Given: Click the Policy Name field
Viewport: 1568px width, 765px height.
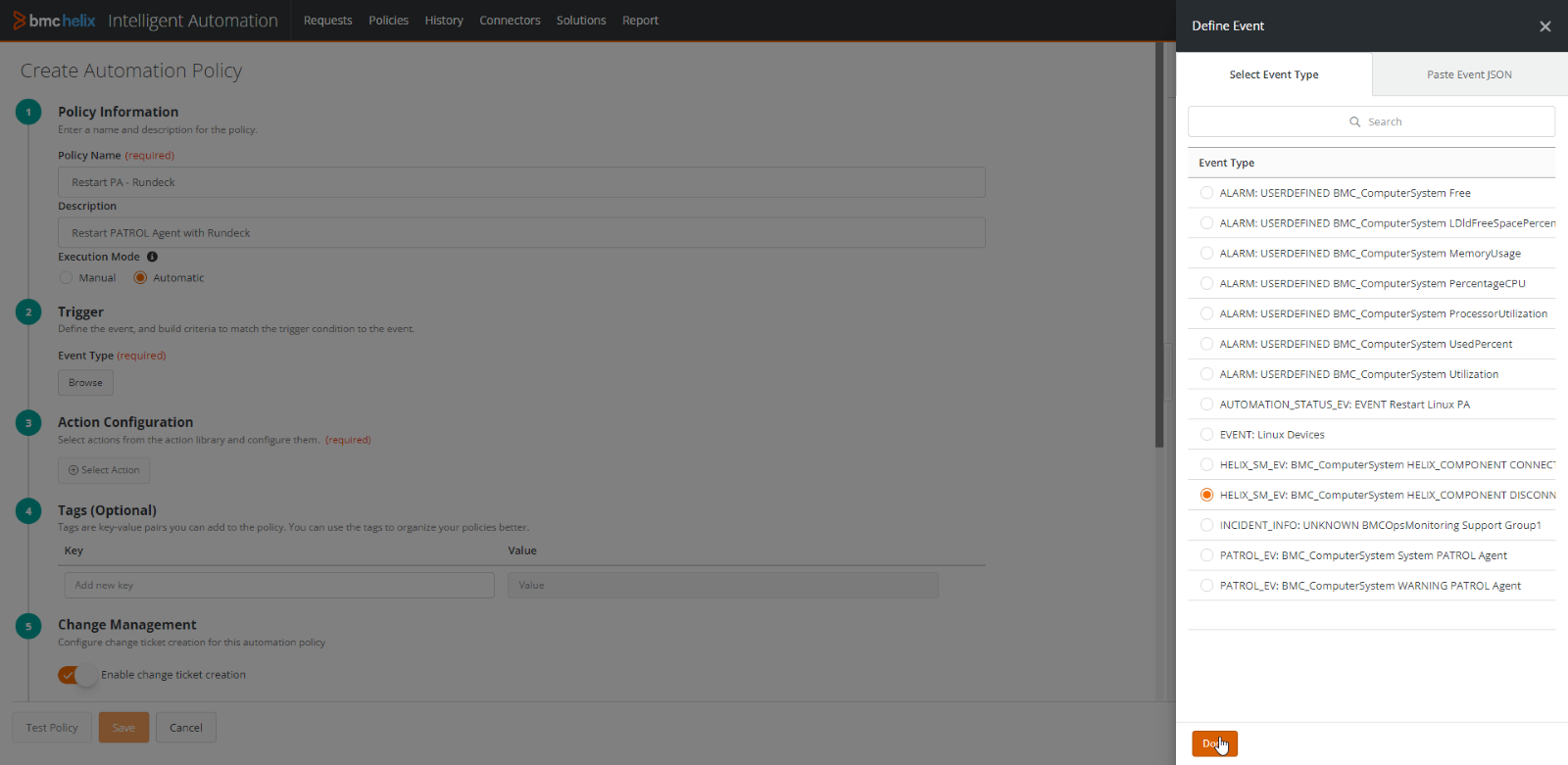Looking at the screenshot, I should coord(521,182).
